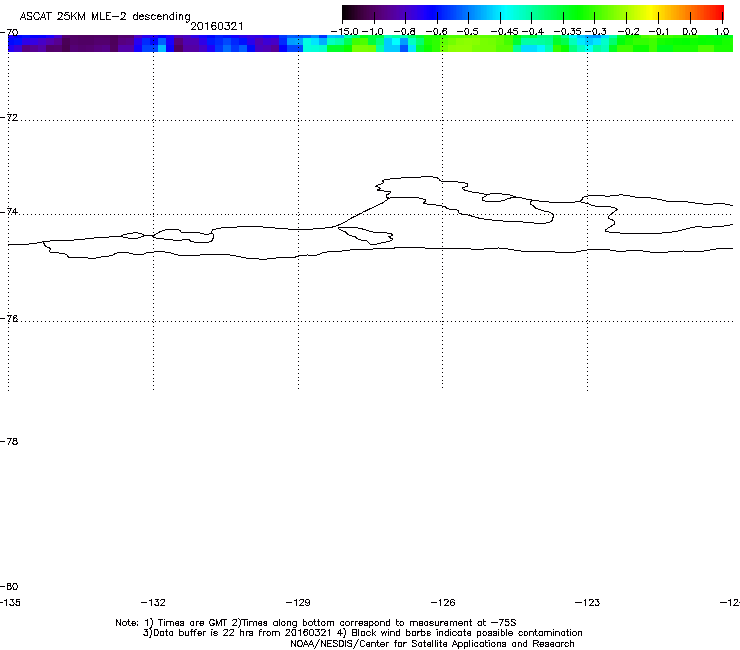Click the -0.8 color scale label
Screen dimensions: 740x650
click(404, 32)
